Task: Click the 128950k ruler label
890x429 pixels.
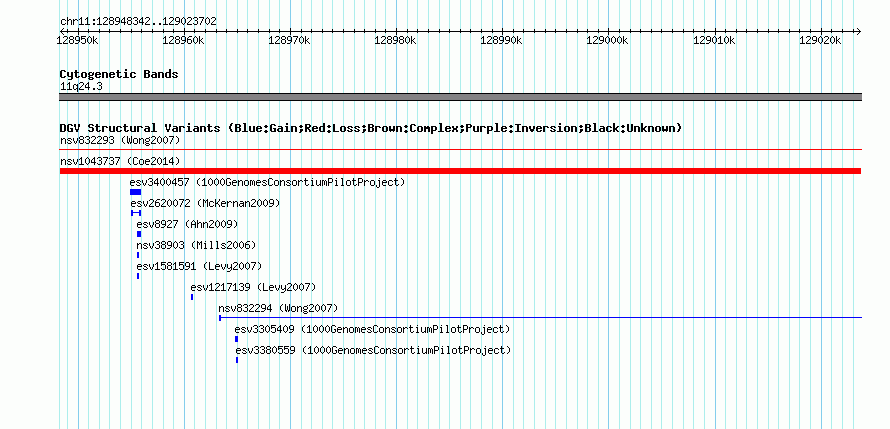Action: [77, 40]
